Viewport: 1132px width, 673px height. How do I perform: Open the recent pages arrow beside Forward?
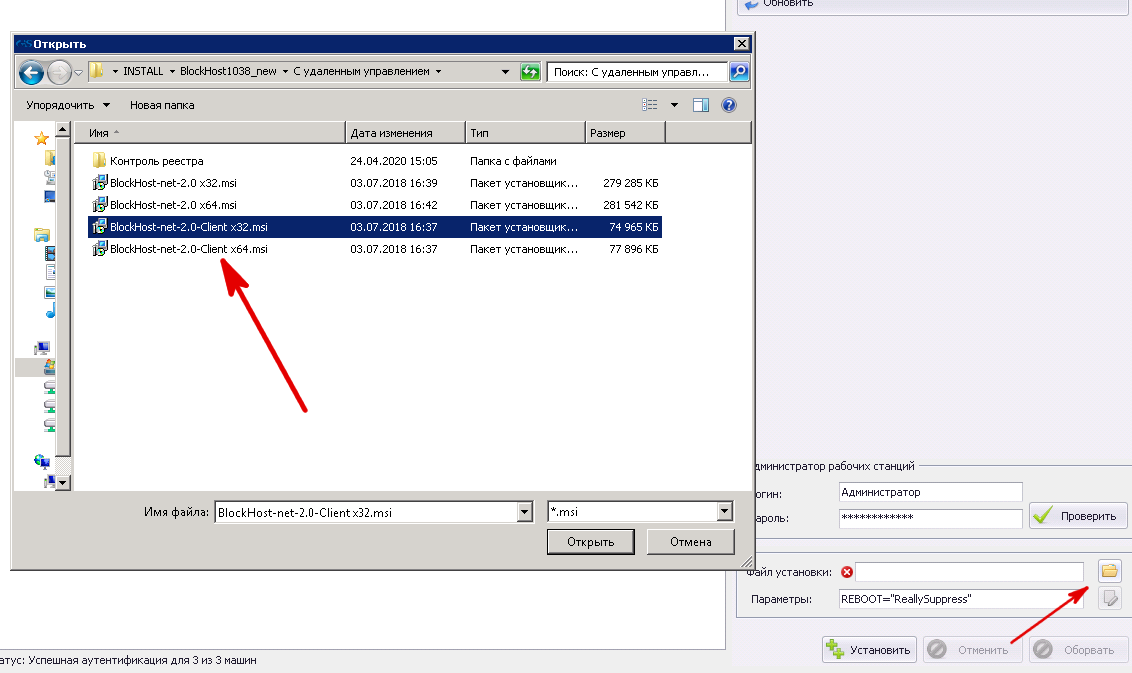point(79,73)
